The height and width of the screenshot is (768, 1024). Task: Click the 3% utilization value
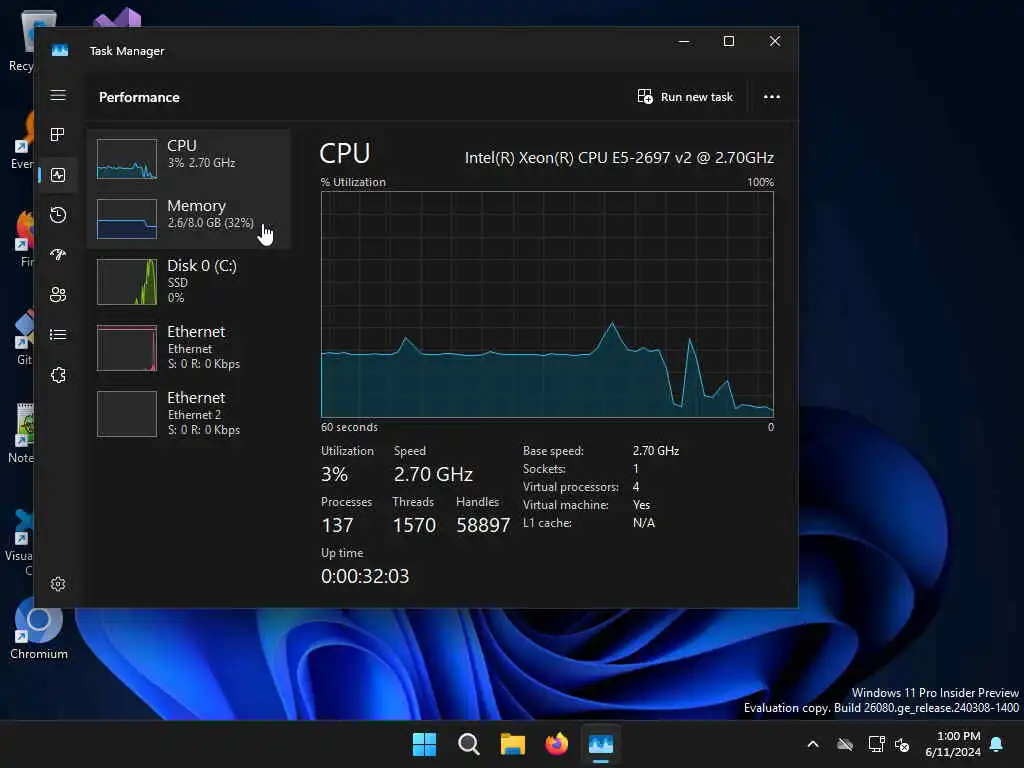coord(334,474)
